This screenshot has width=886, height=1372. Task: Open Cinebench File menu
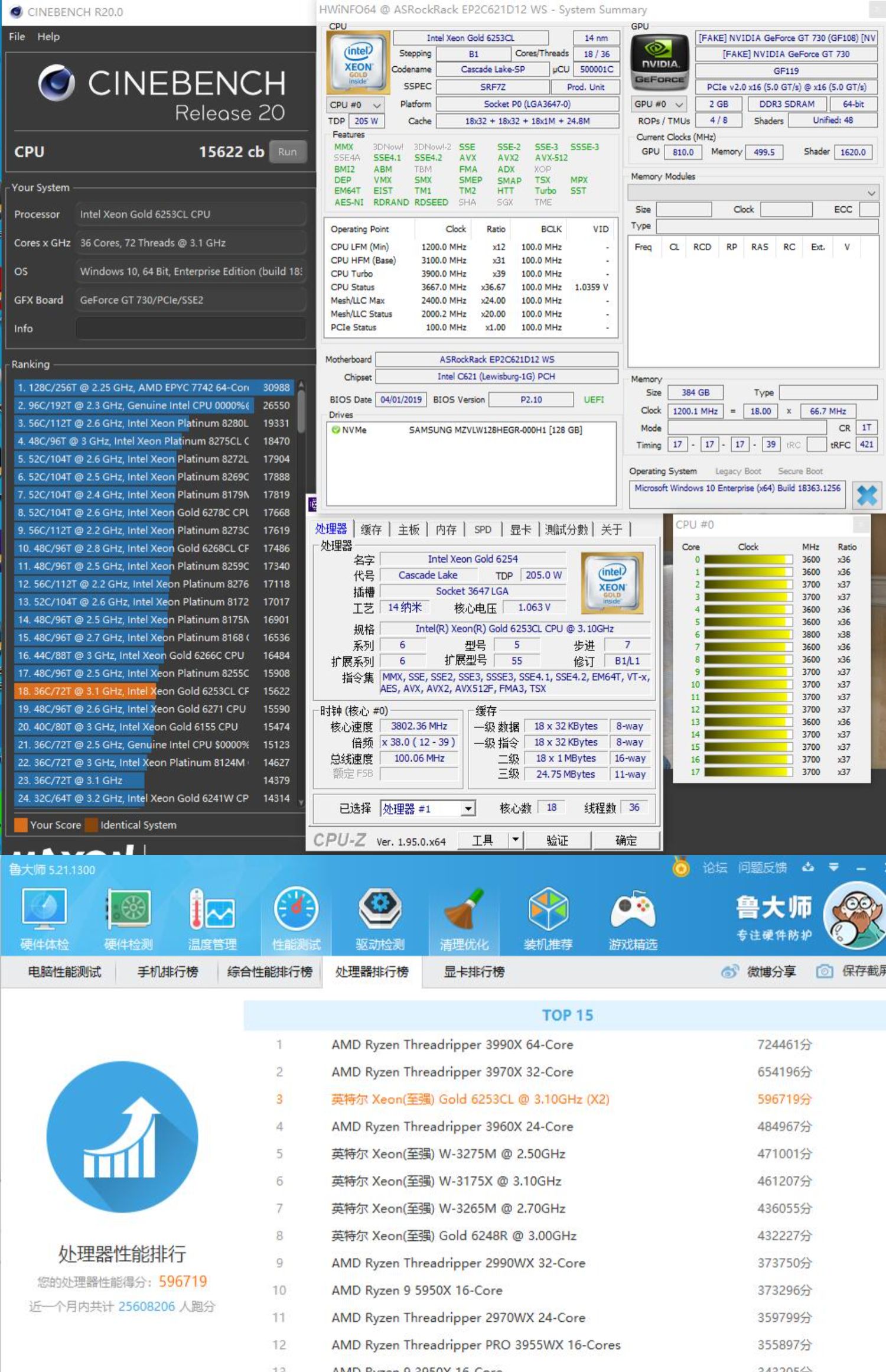[x=17, y=37]
